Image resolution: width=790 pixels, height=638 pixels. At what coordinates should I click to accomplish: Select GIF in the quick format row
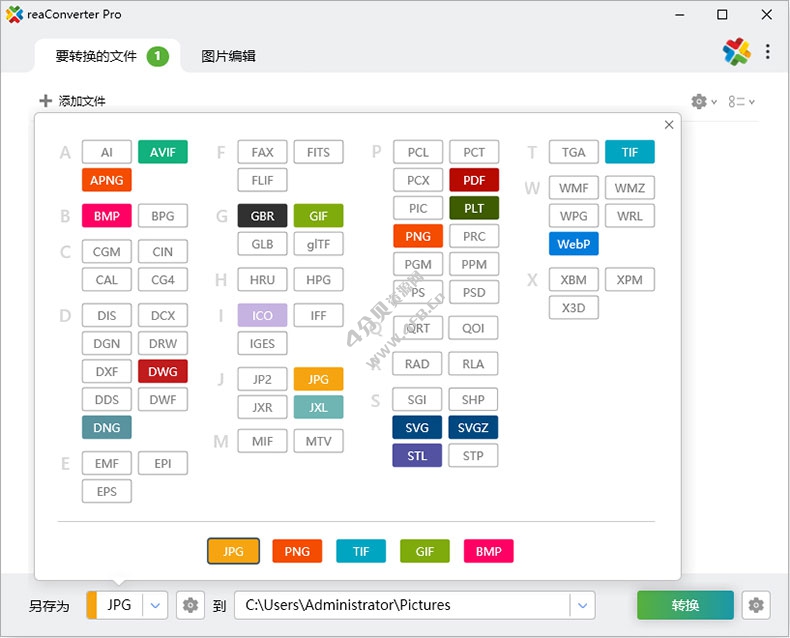(x=425, y=551)
